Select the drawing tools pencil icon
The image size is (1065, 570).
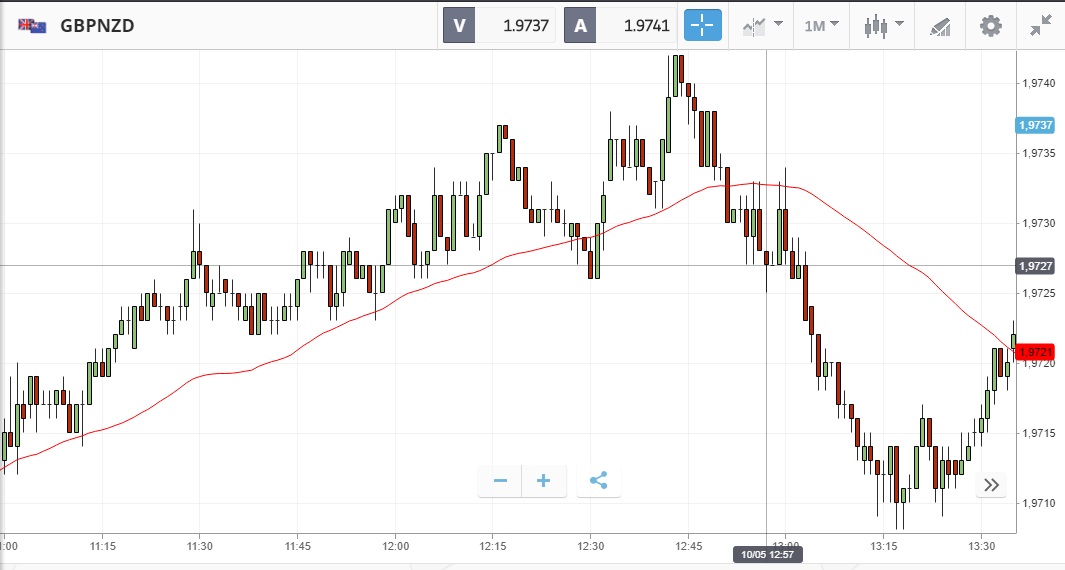point(940,26)
